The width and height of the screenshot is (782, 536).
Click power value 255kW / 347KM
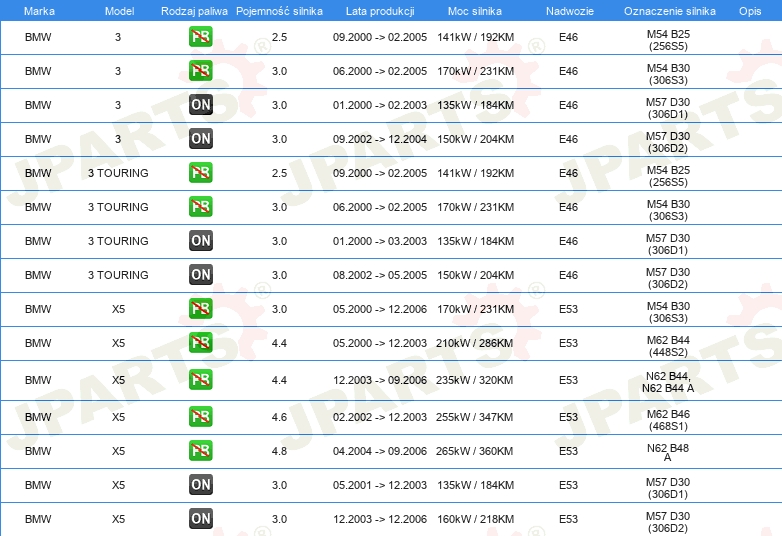coord(474,416)
